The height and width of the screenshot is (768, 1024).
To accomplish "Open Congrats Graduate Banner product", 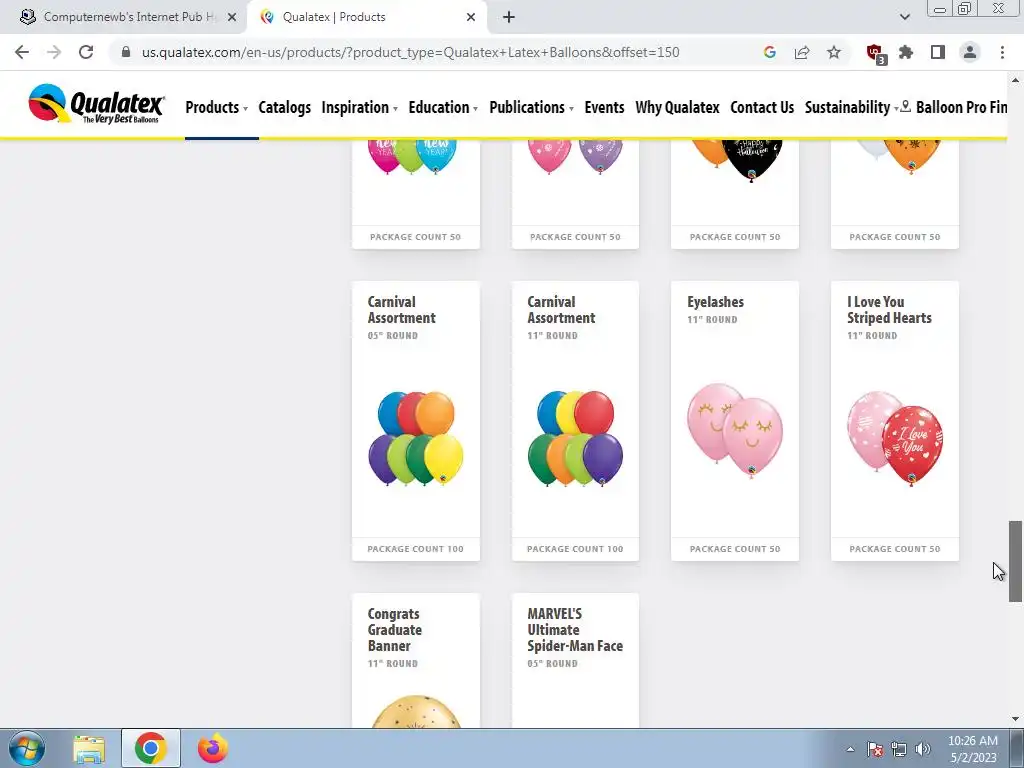I will coord(415,660).
